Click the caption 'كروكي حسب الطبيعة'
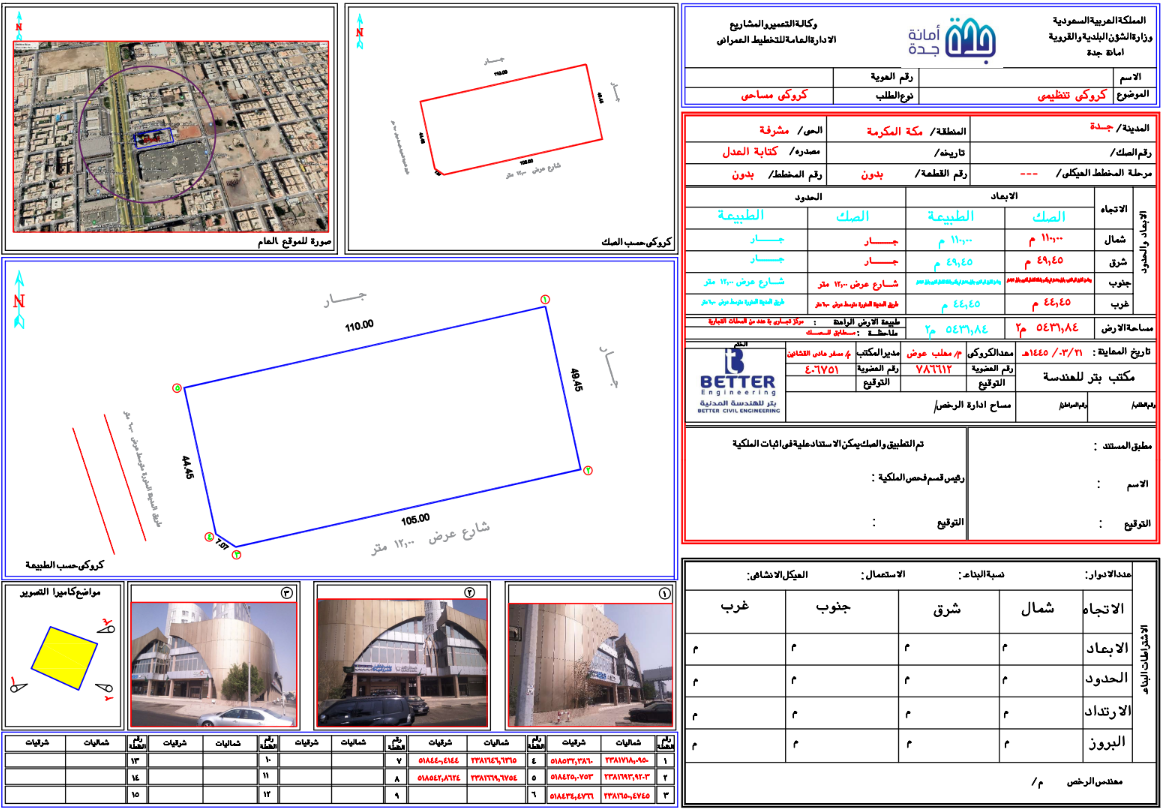Viewport: 1168px width, 809px height. coord(65,565)
